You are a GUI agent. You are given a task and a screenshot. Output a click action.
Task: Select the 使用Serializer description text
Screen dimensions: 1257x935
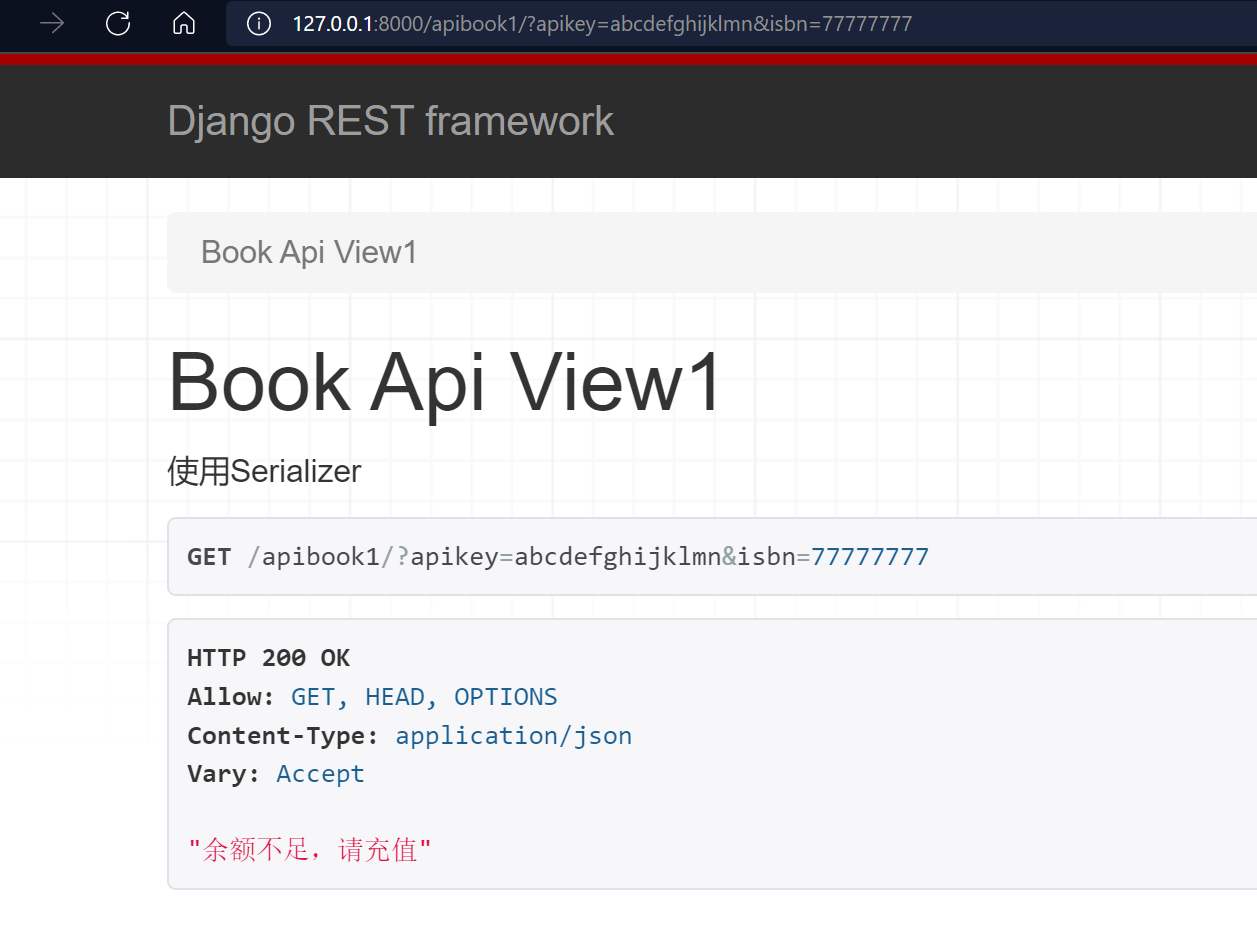coord(264,471)
